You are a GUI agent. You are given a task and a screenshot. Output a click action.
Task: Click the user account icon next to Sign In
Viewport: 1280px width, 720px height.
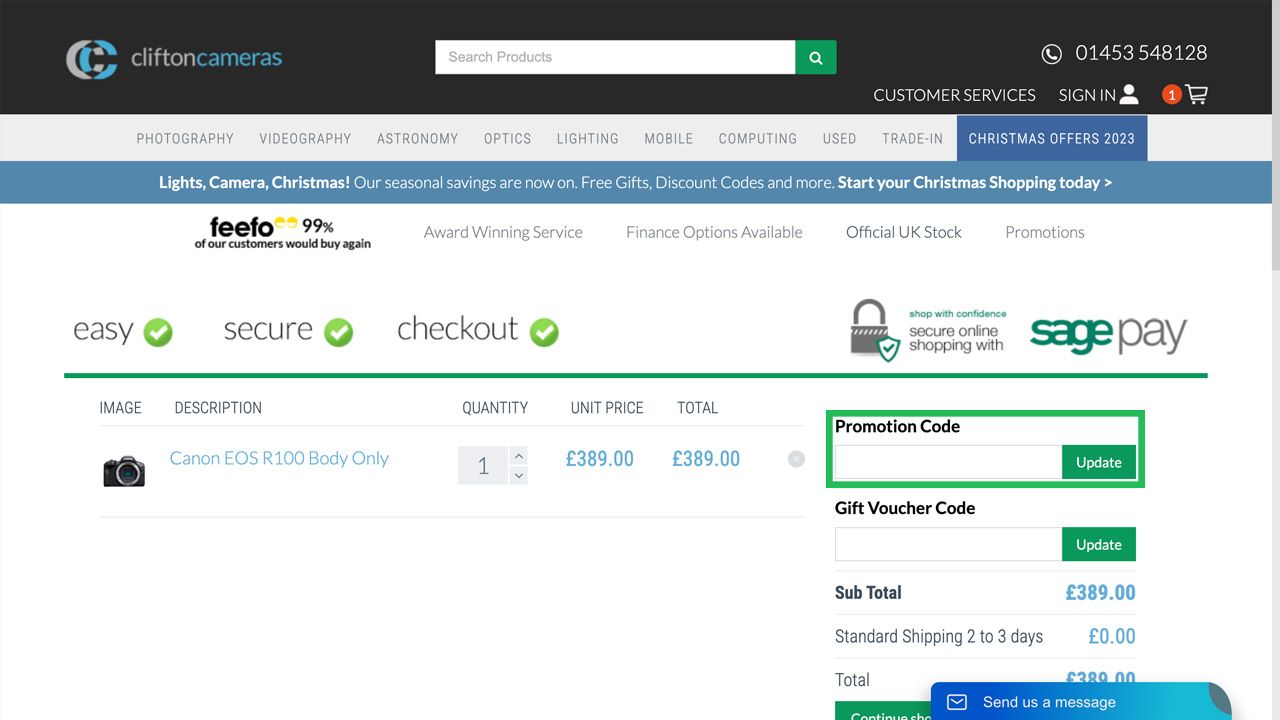coord(1129,94)
